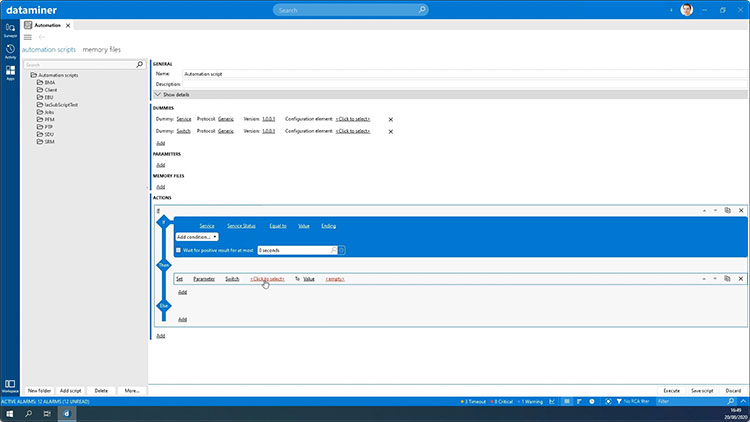Move the Set Parameter action up
This screenshot has height=422, width=750.
coord(704,278)
